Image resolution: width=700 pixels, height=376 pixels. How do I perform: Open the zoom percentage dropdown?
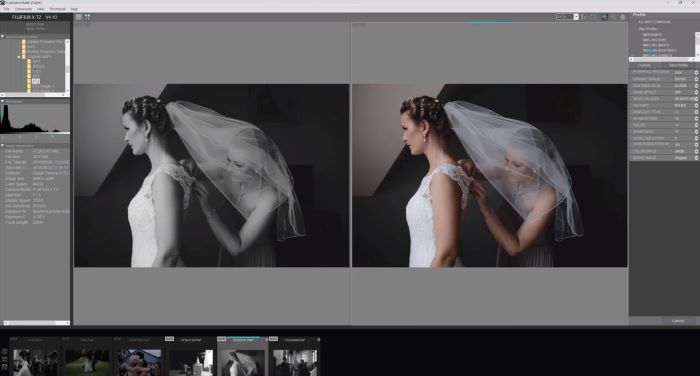tap(576, 17)
